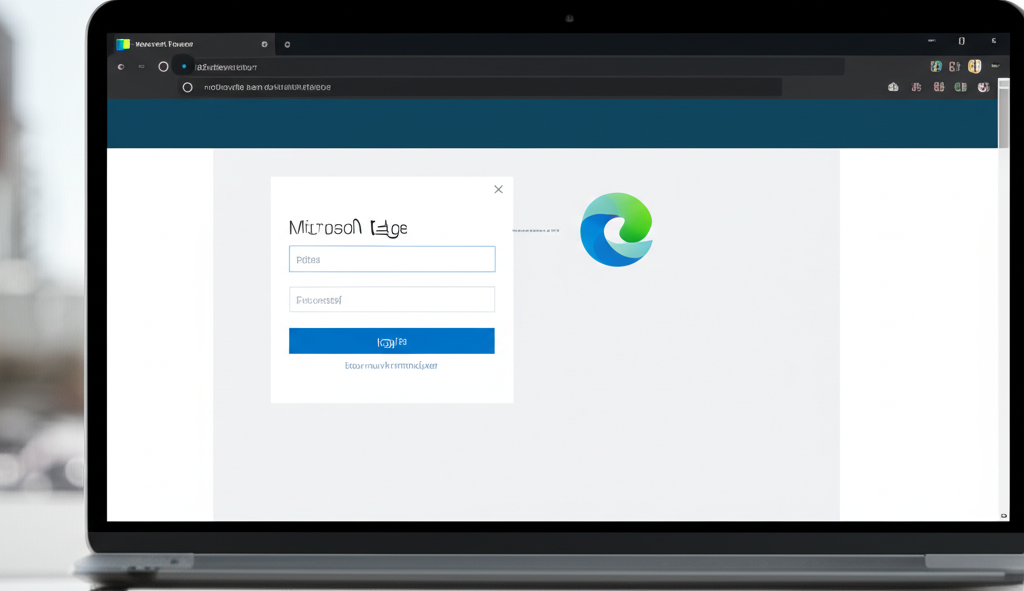Click the blue-teal extension icon in the toolbar
This screenshot has height=591, width=1024.
936,67
